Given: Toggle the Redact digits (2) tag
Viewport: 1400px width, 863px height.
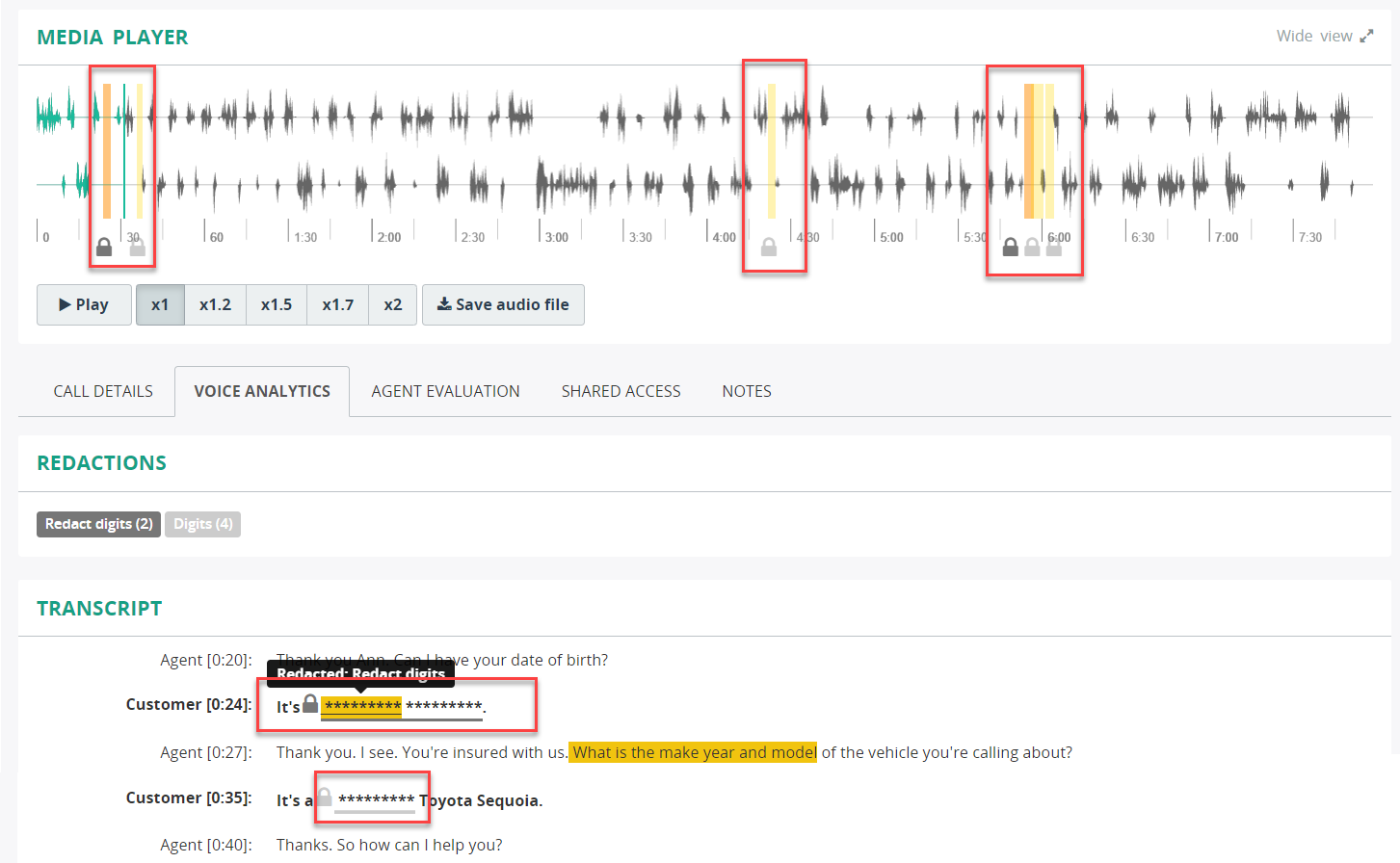Looking at the screenshot, I should point(98,524).
